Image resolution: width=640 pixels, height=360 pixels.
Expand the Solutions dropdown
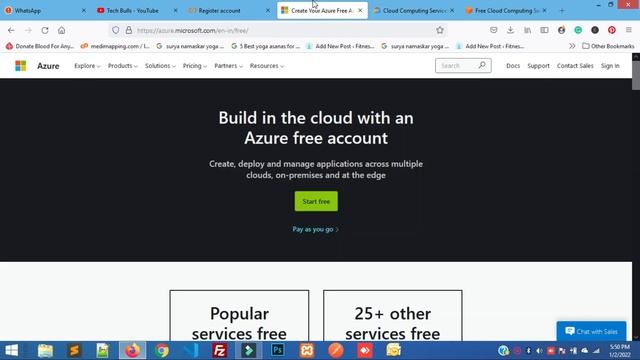tap(160, 66)
